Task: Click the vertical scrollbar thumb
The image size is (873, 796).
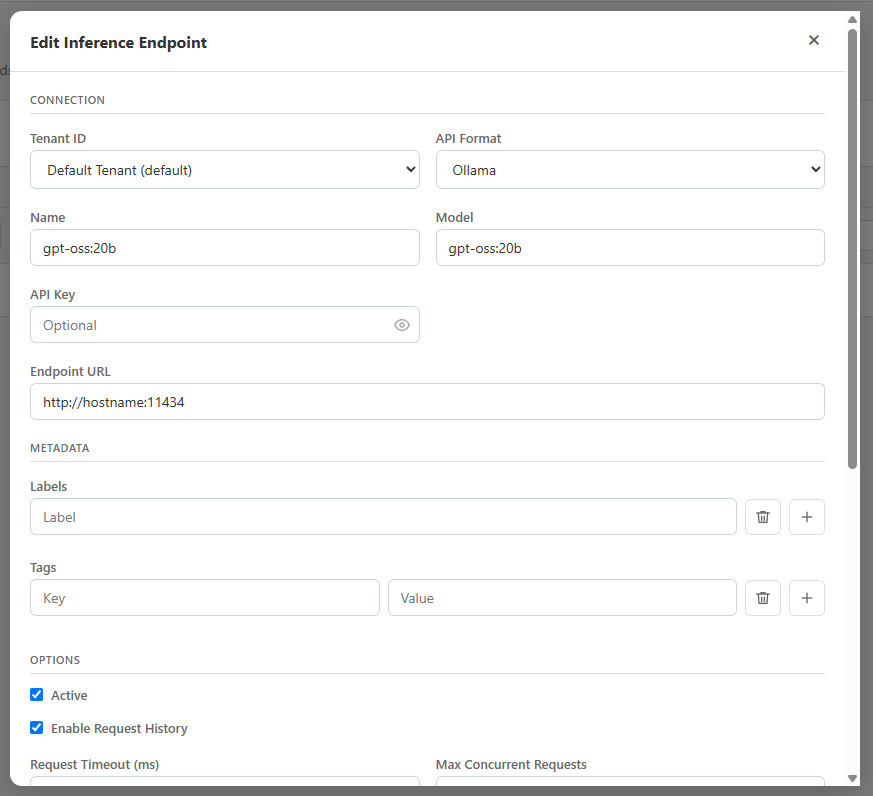Action: pos(852,249)
